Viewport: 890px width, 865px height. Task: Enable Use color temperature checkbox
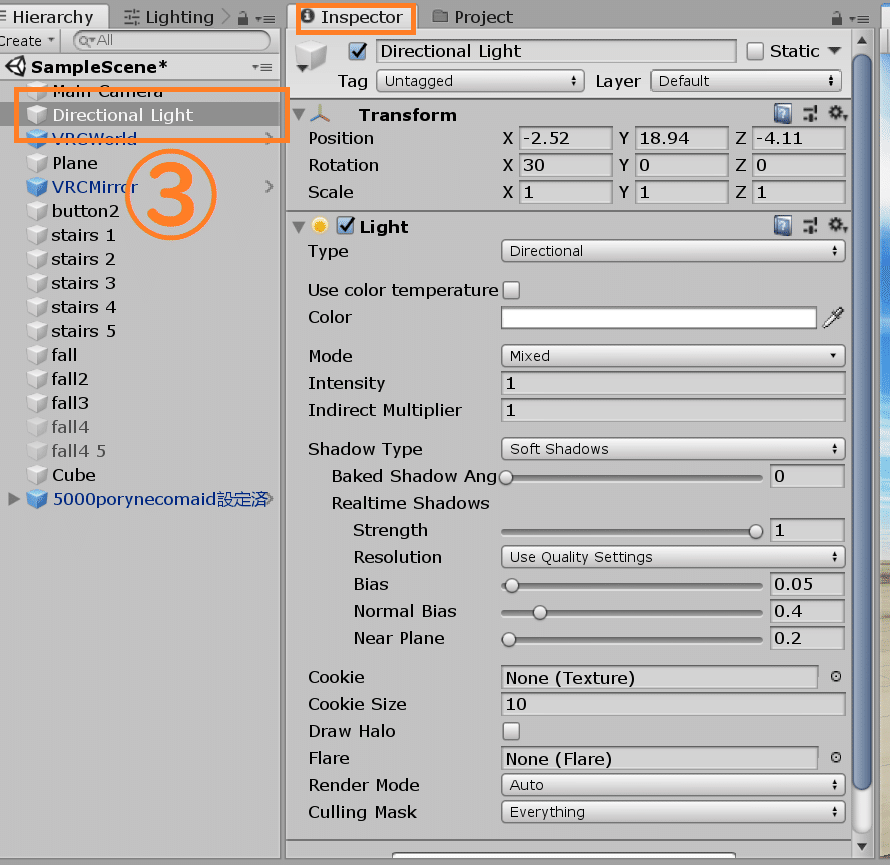pyautogui.click(x=511, y=290)
